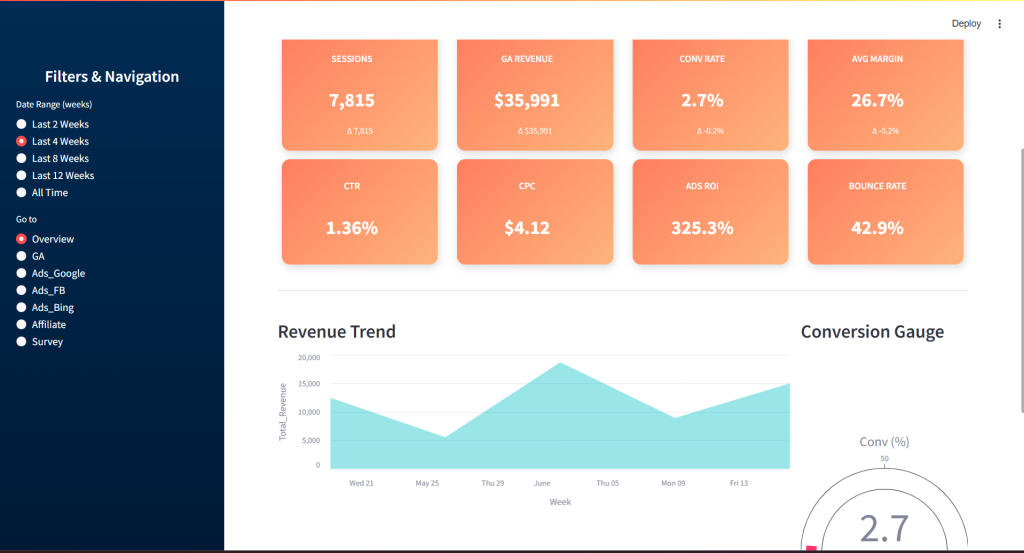The image size is (1024, 553).
Task: Click the Deploy button
Action: tap(966, 24)
